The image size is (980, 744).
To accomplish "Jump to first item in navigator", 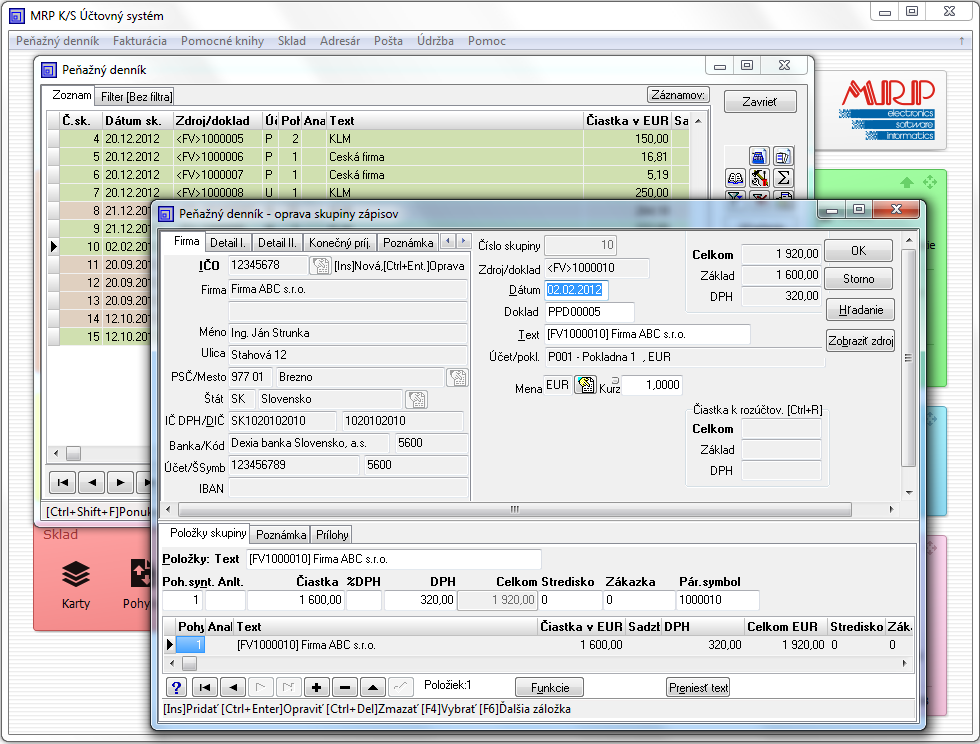I will [x=205, y=687].
